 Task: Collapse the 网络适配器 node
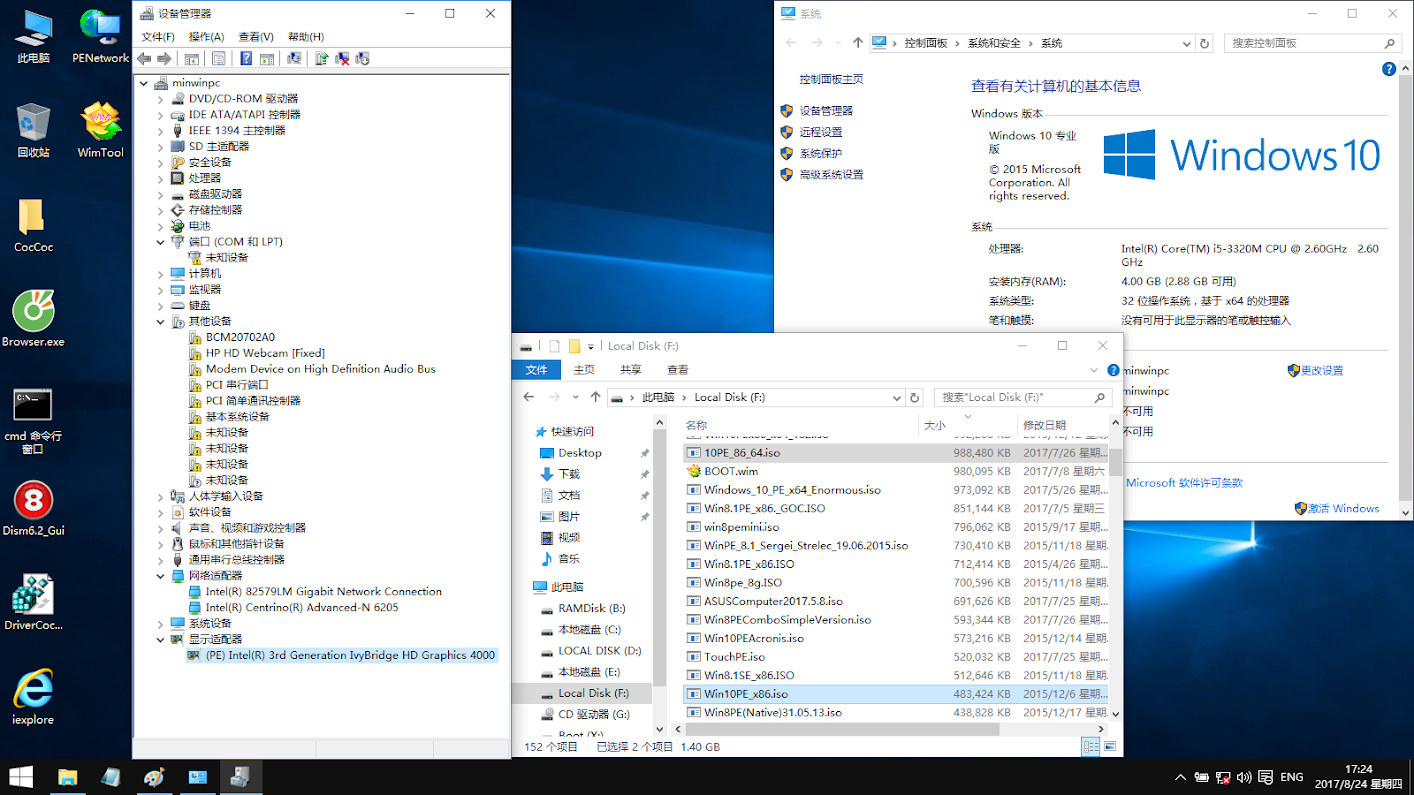coord(161,576)
